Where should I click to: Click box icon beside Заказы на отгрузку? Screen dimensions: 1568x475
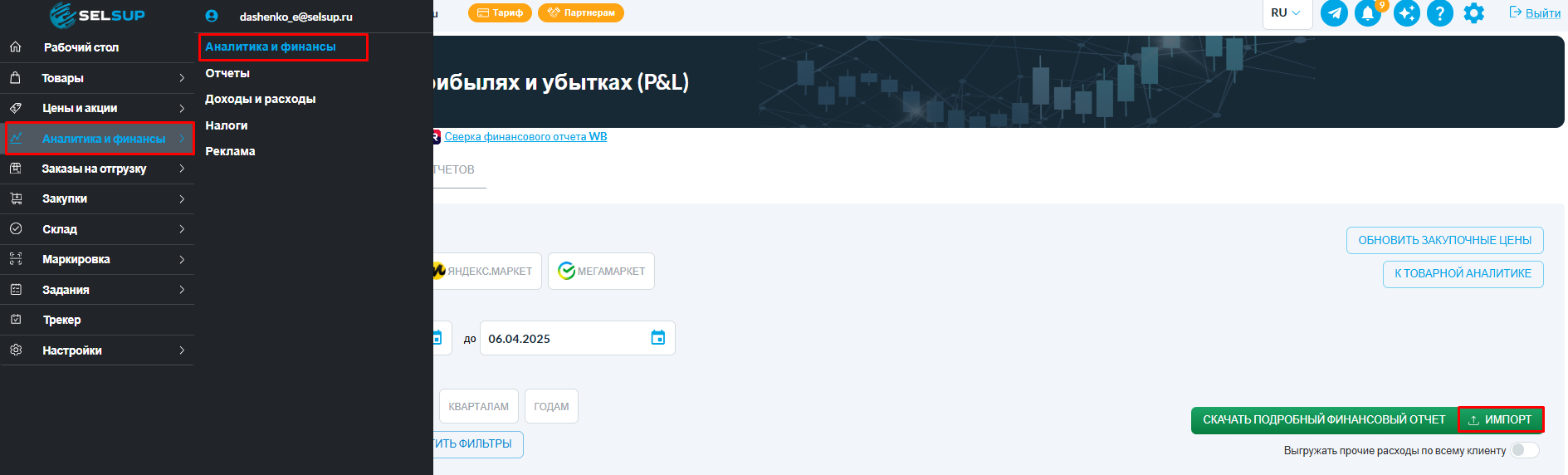point(16,169)
